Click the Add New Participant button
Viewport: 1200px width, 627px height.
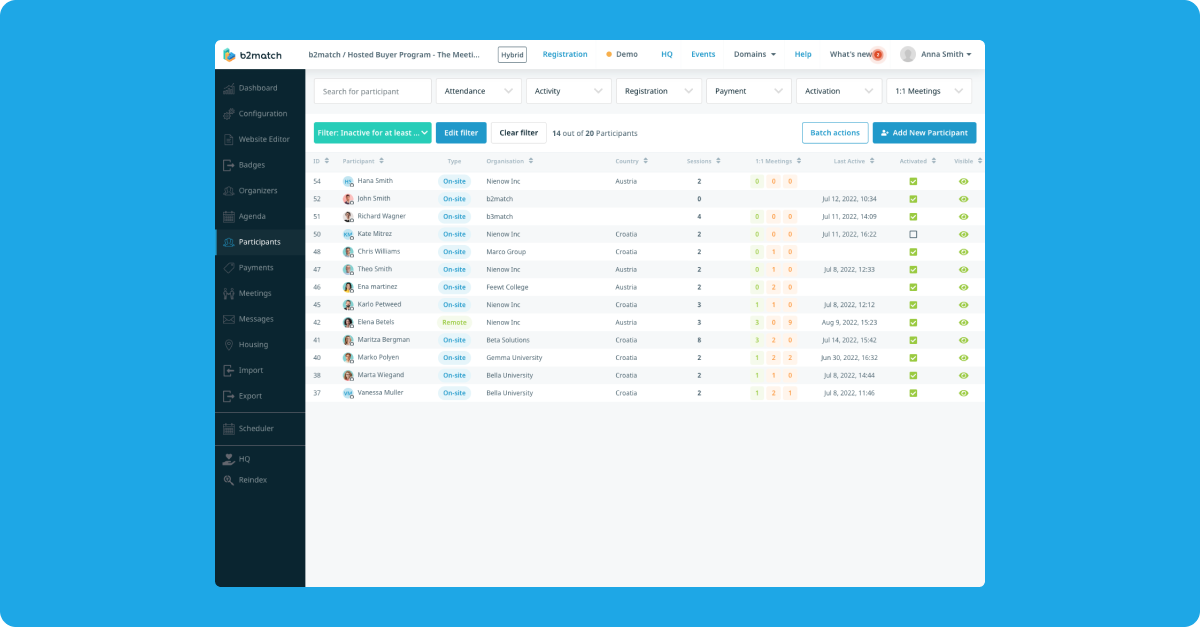pyautogui.click(x=924, y=132)
